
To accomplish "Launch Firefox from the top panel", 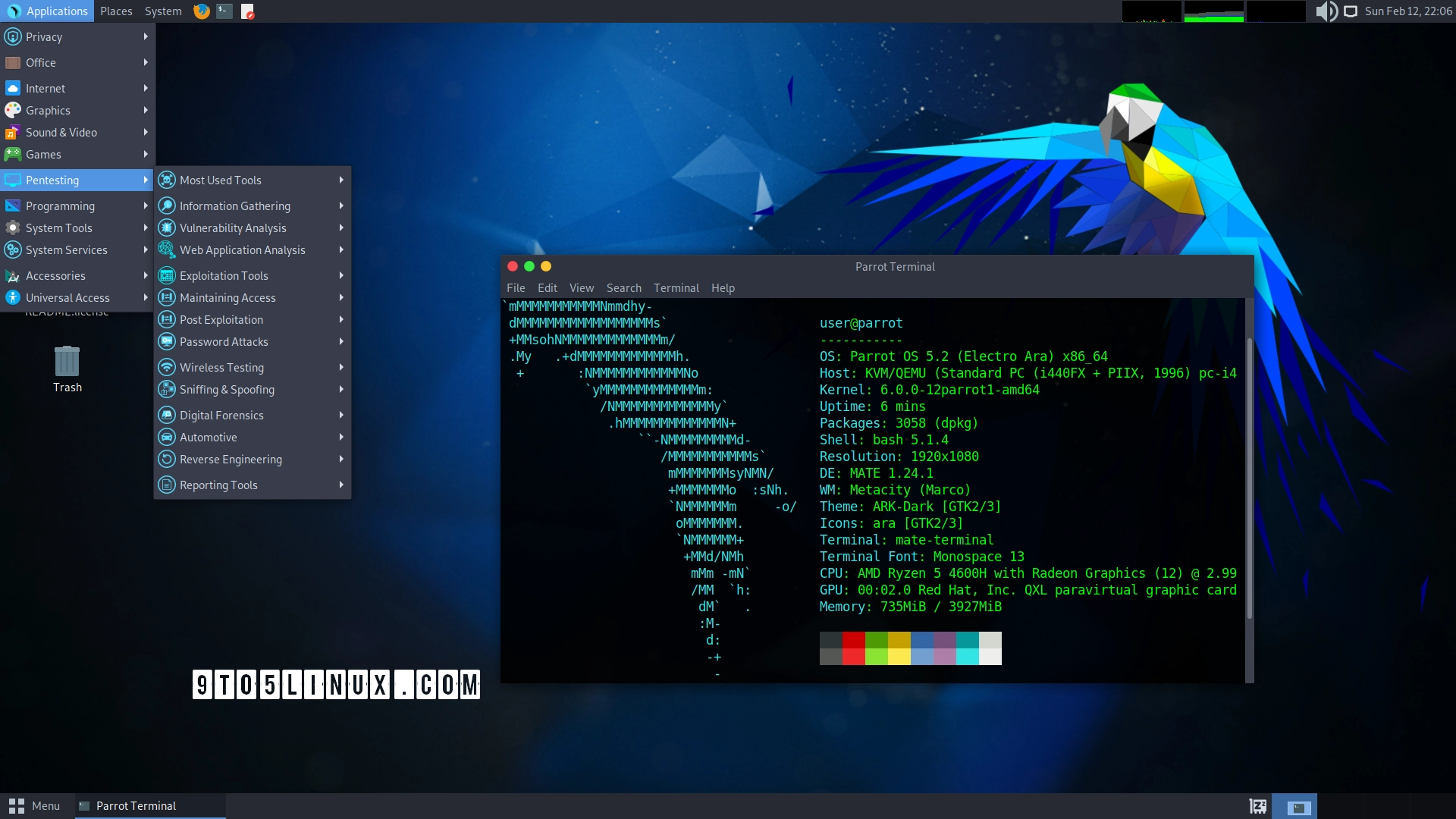I will pos(200,11).
